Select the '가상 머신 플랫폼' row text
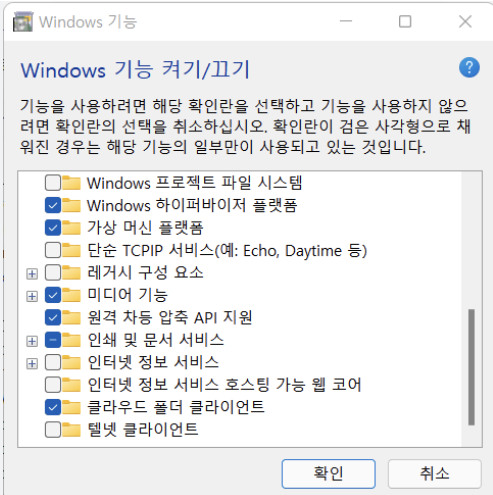 tap(145, 228)
